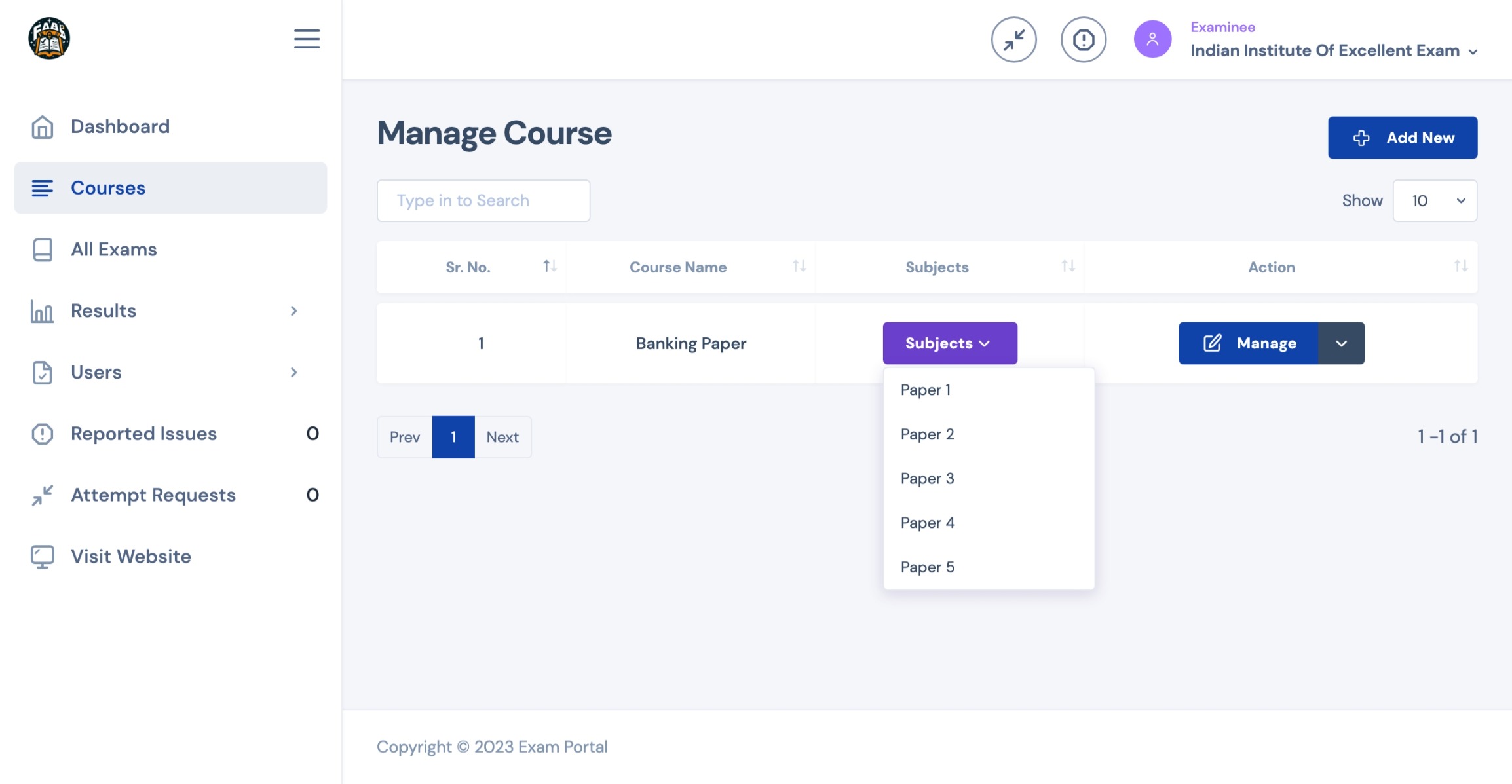Image resolution: width=1512 pixels, height=784 pixels.
Task: Click the Type in to Search field
Action: point(483,201)
